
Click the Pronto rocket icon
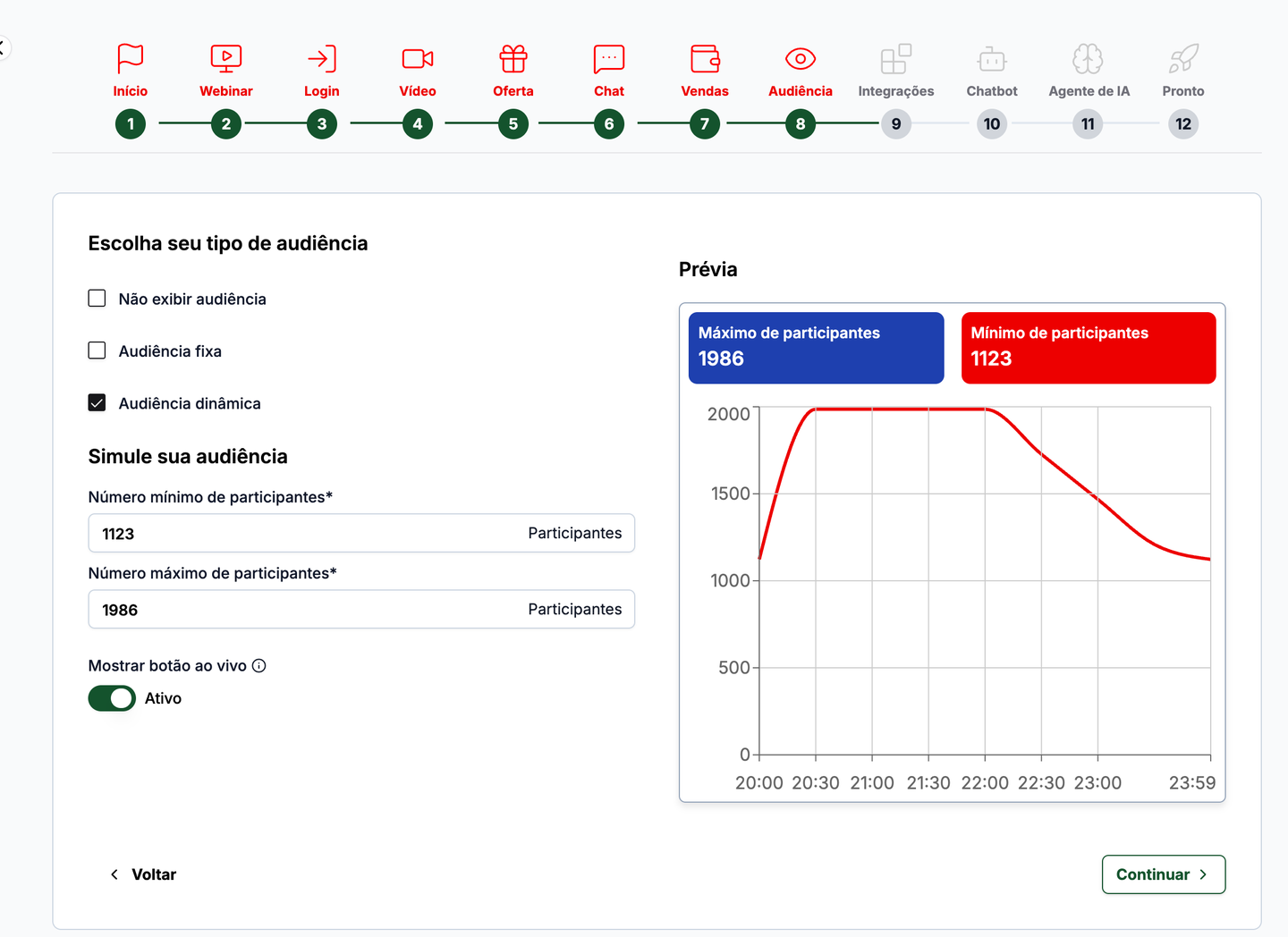[x=1183, y=58]
